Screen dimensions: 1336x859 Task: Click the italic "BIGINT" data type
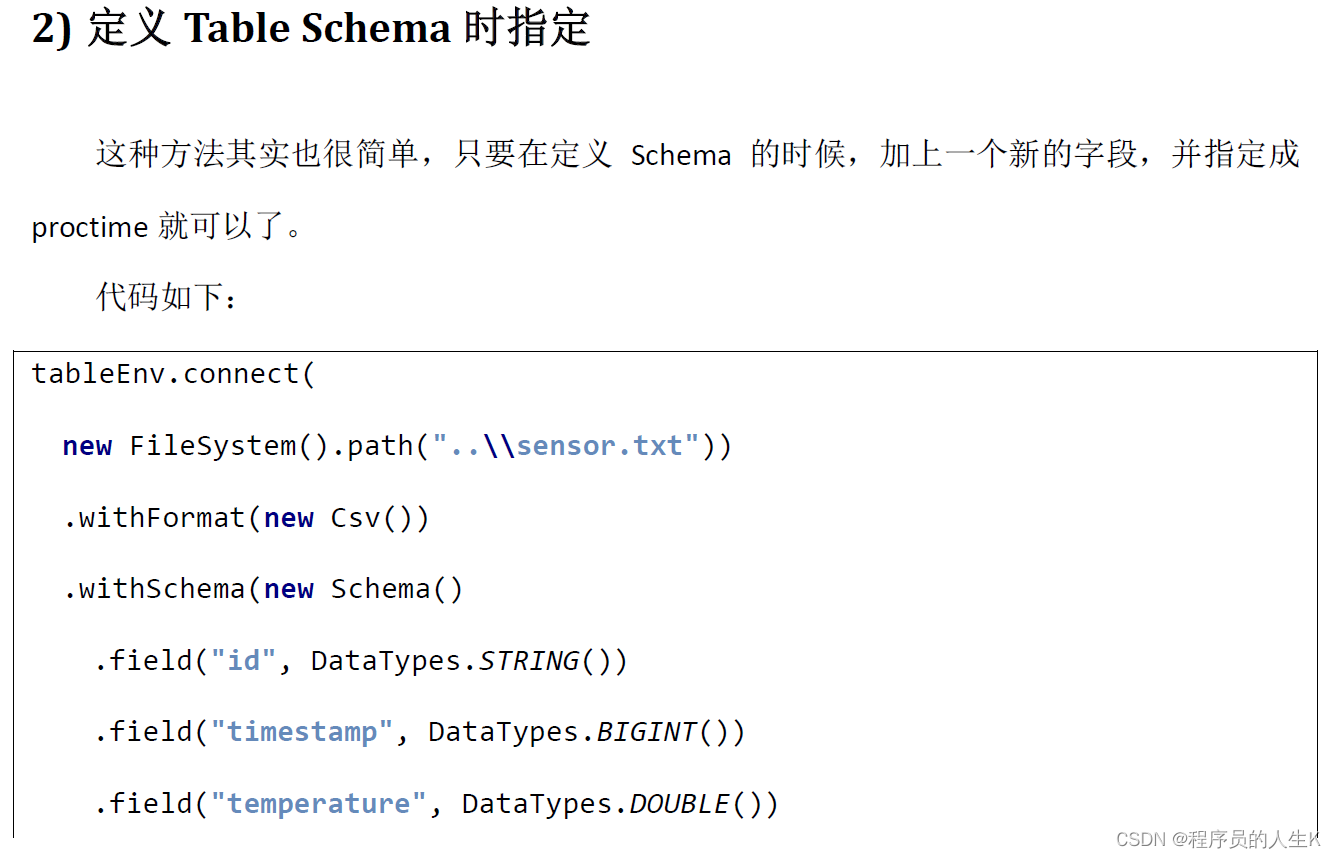coord(646,732)
